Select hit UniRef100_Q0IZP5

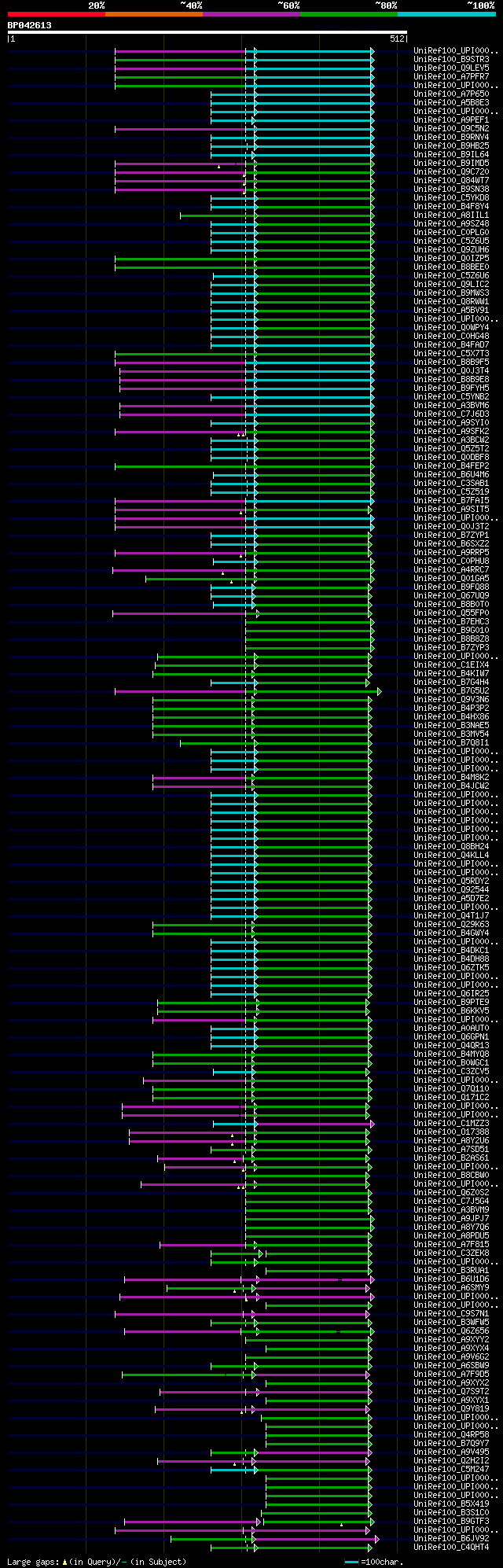[x=451, y=259]
